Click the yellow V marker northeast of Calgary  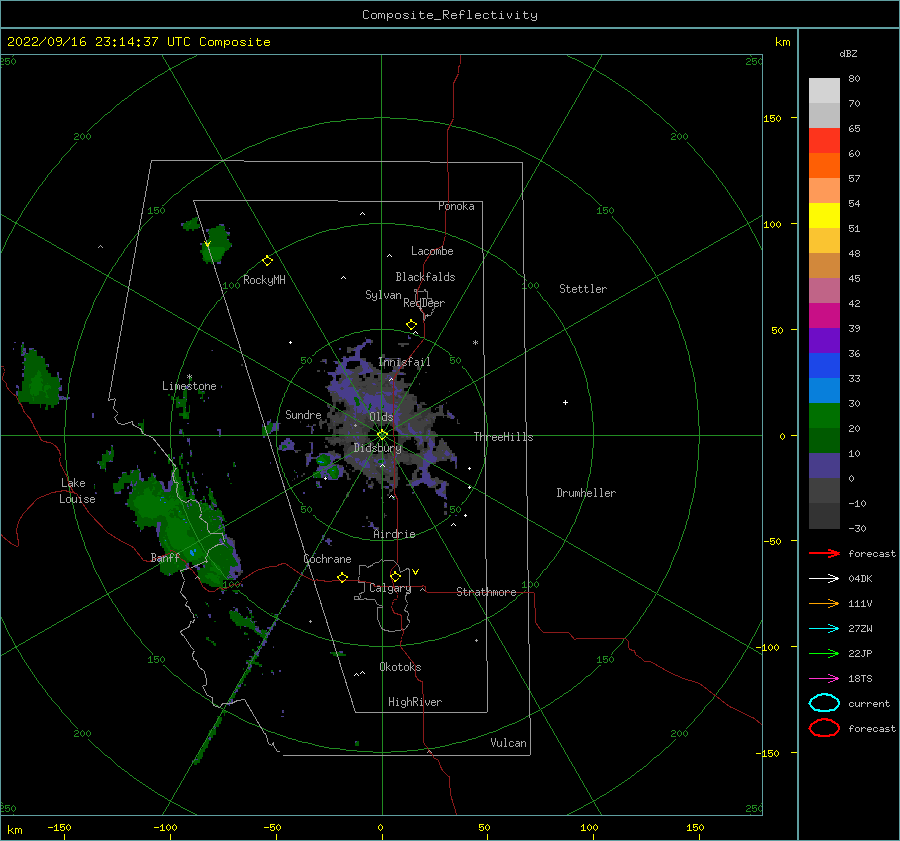(415, 572)
